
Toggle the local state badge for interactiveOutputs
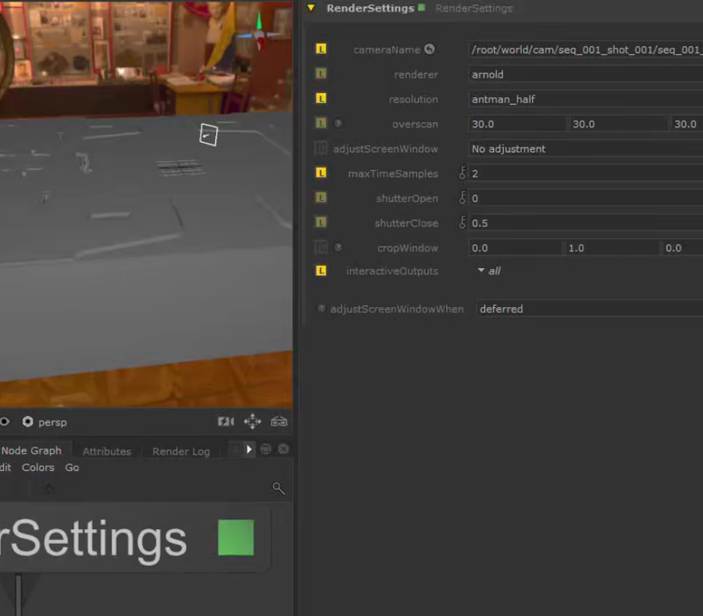click(x=321, y=271)
